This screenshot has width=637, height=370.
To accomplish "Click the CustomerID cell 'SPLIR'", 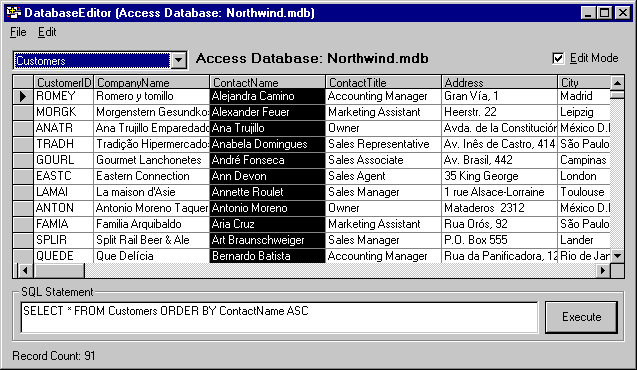I will pos(63,240).
